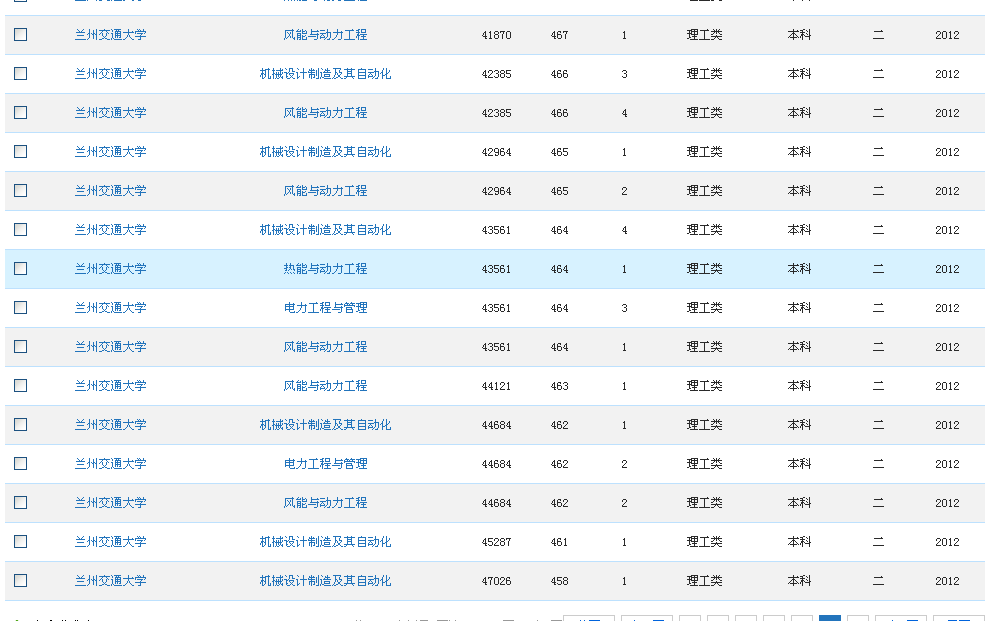Open 风能与动力工程 link with rank 44121
This screenshot has height=621, width=995.
coord(325,386)
